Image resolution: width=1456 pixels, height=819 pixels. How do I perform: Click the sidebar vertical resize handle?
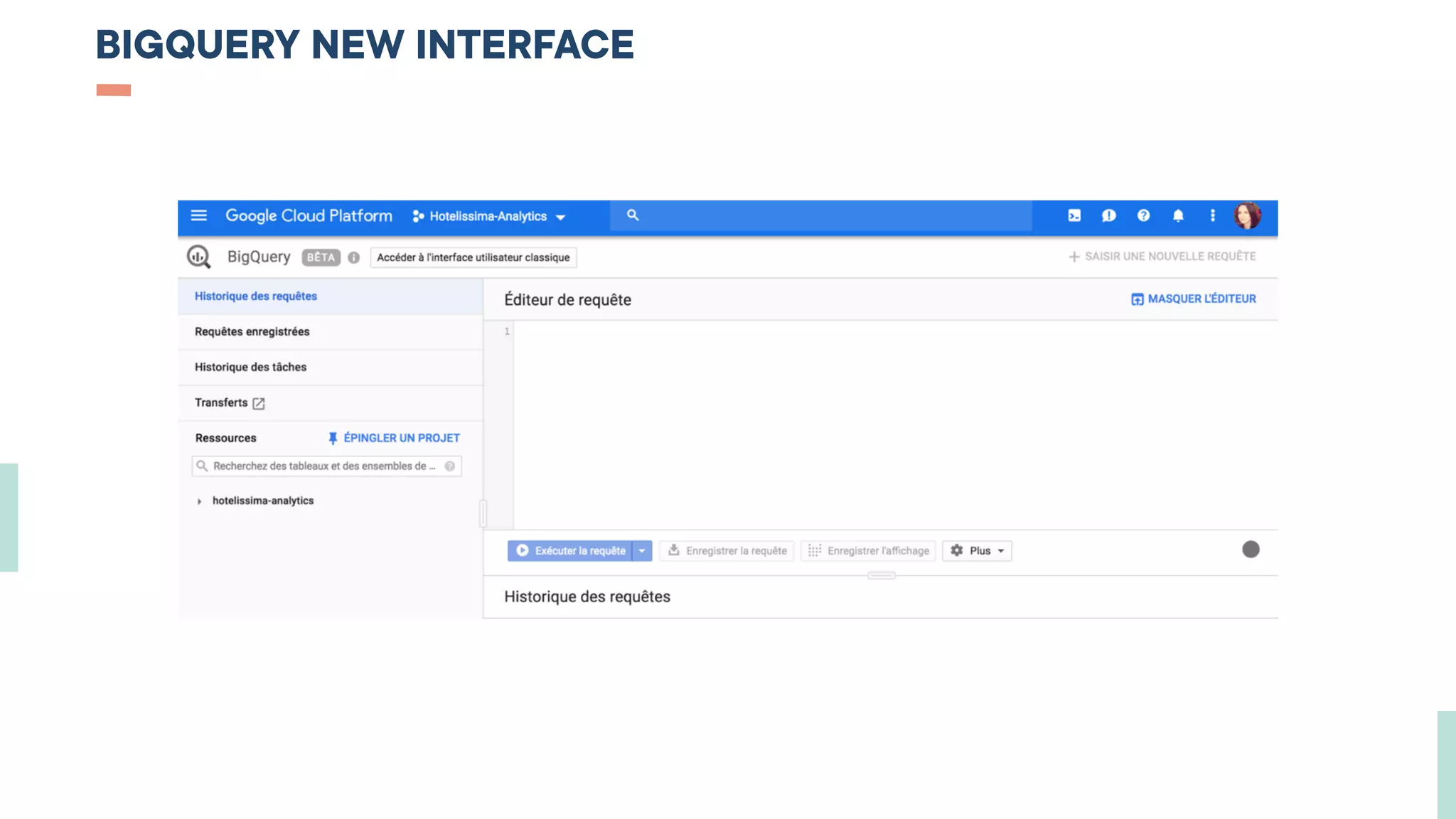[483, 514]
